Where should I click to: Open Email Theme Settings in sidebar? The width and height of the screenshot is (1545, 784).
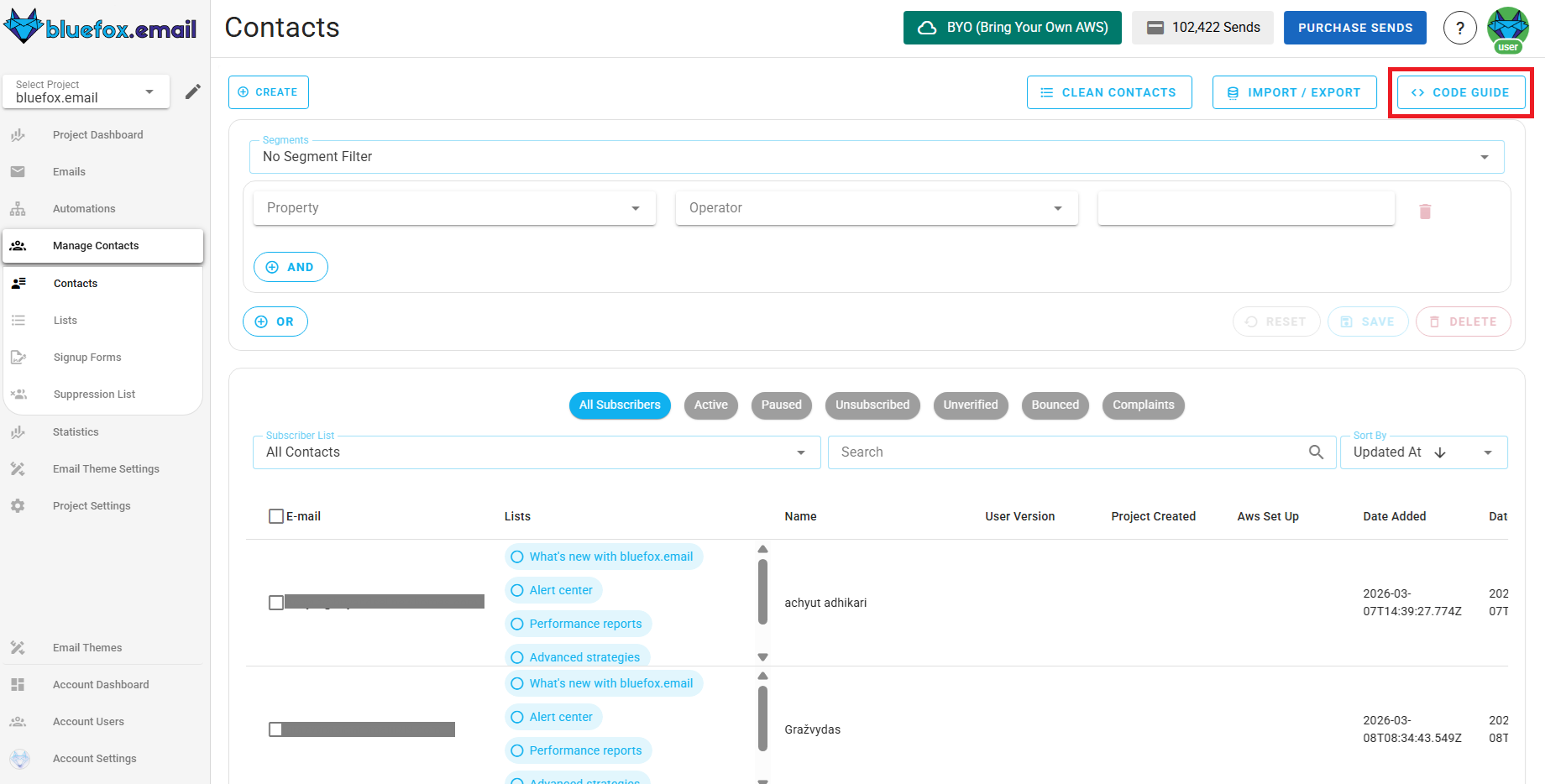tap(106, 469)
